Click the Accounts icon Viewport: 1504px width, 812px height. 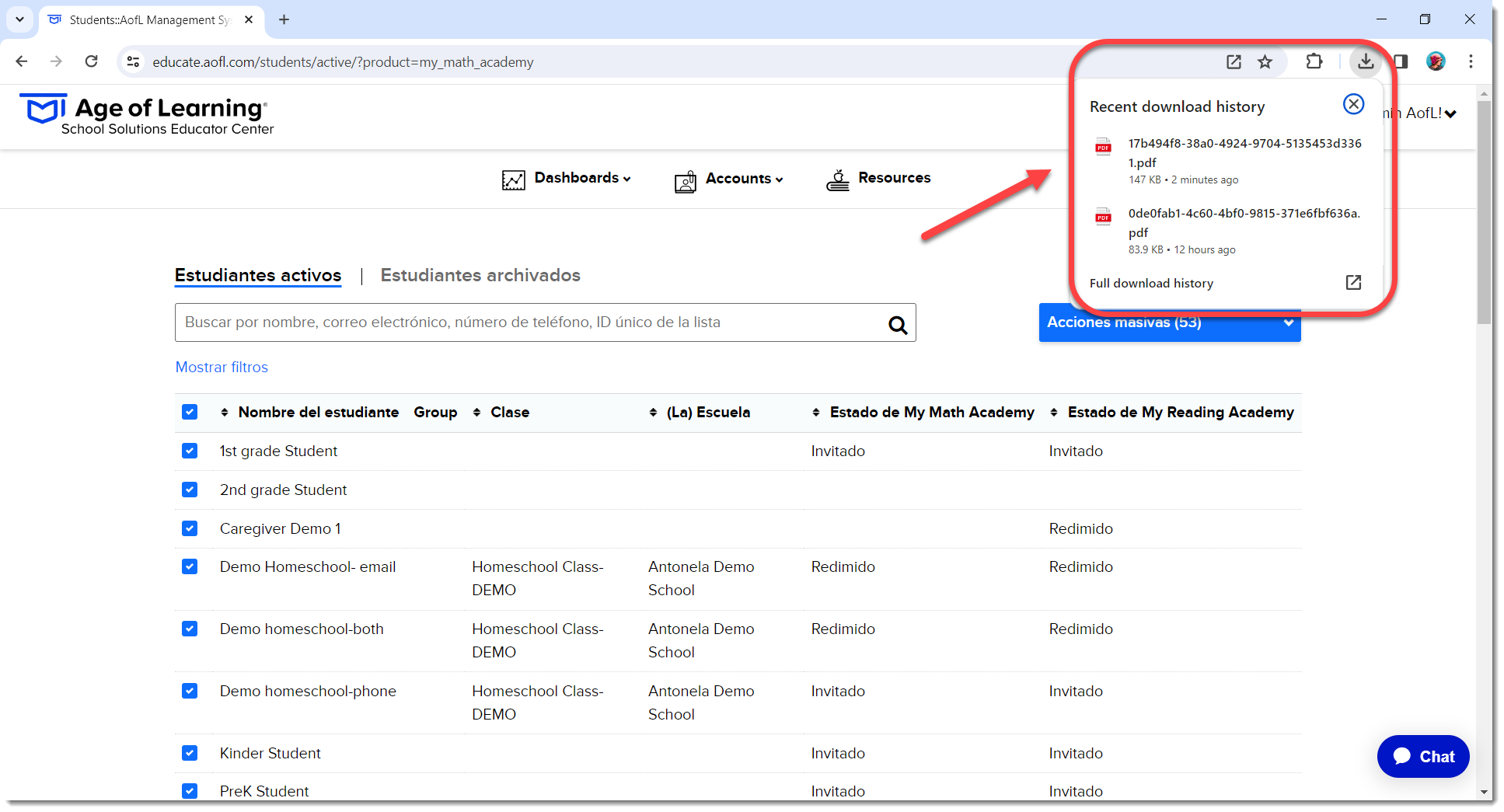(x=686, y=181)
